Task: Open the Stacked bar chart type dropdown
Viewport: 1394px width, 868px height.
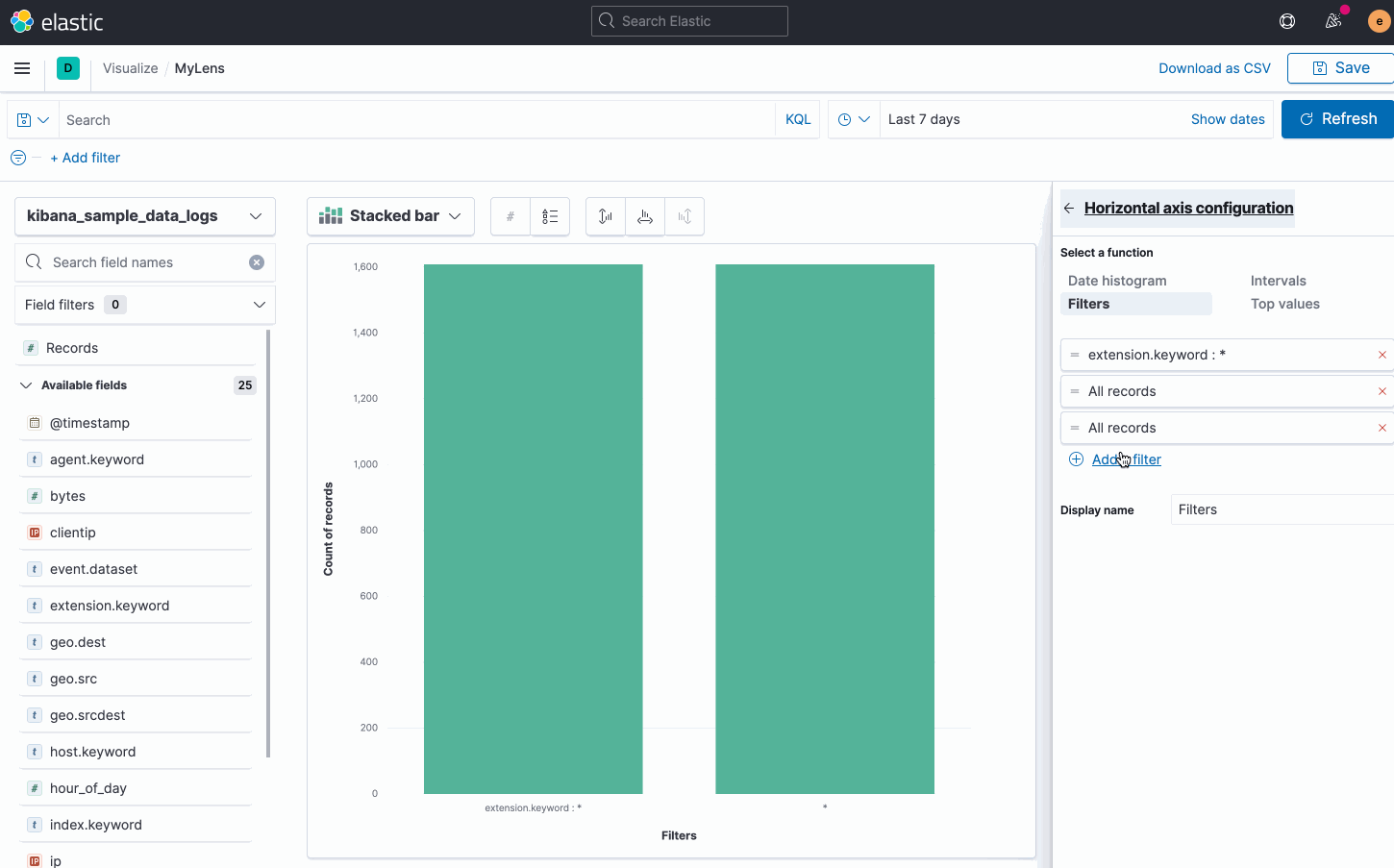Action: click(x=390, y=215)
